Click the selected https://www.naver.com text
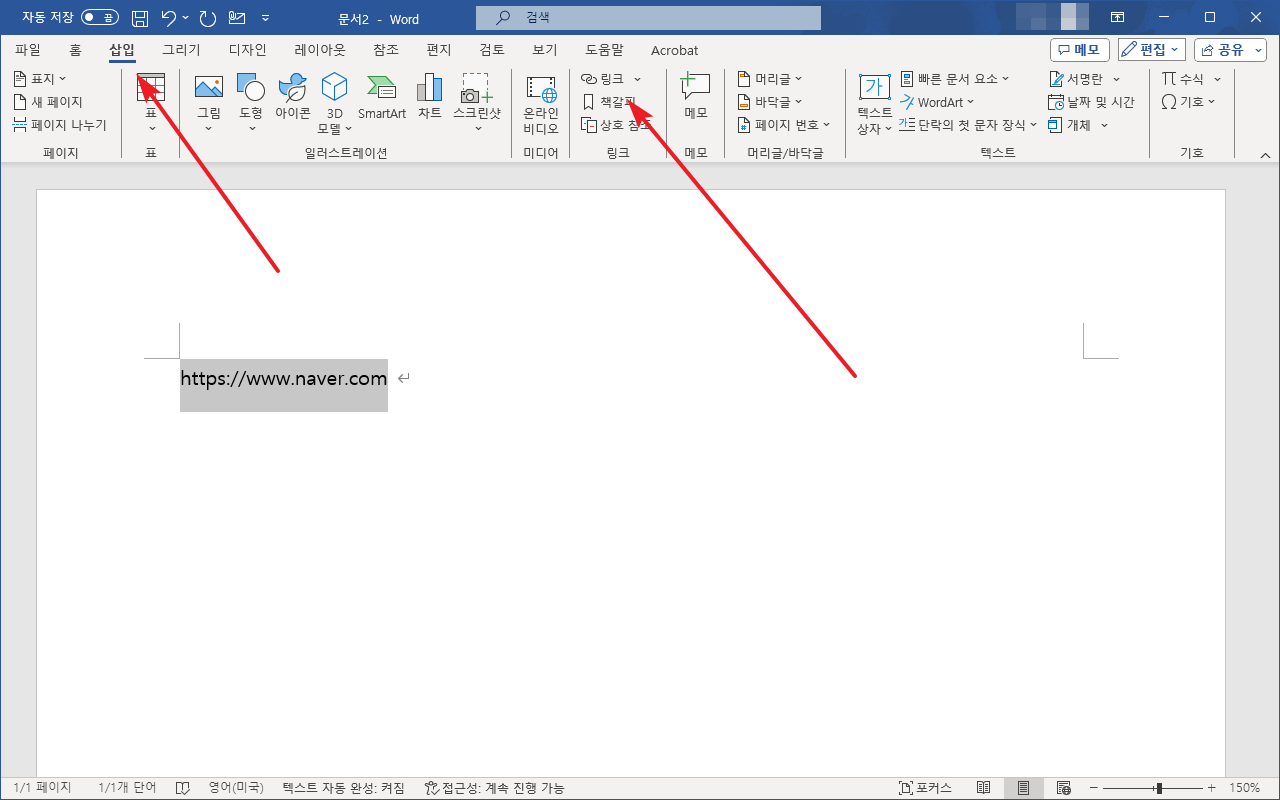Viewport: 1280px width, 800px height. click(x=284, y=379)
